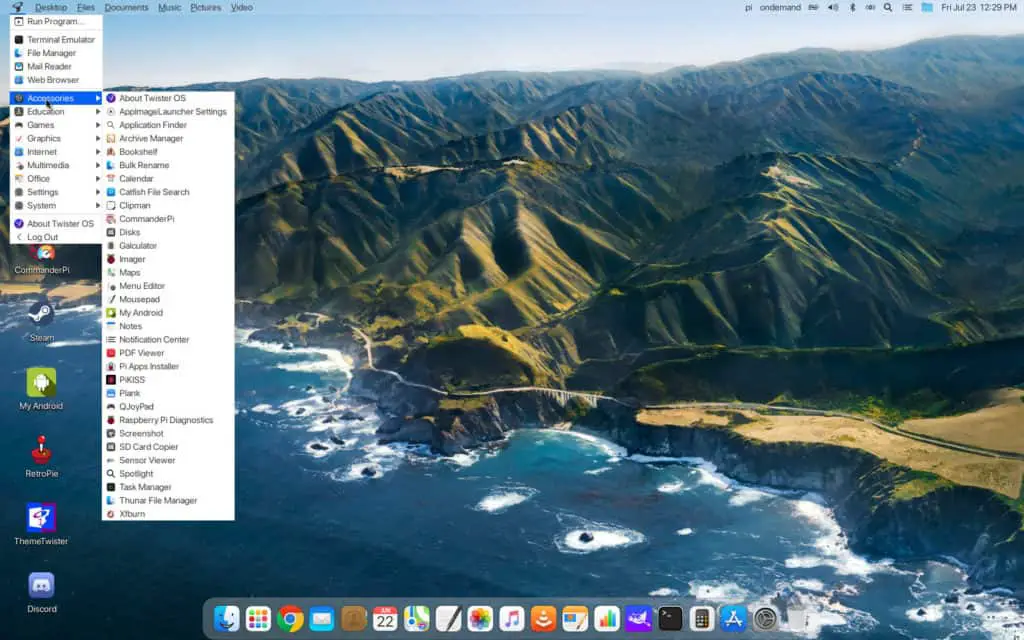Open the Documents panel menu
This screenshot has height=640, width=1024.
pyautogui.click(x=127, y=7)
